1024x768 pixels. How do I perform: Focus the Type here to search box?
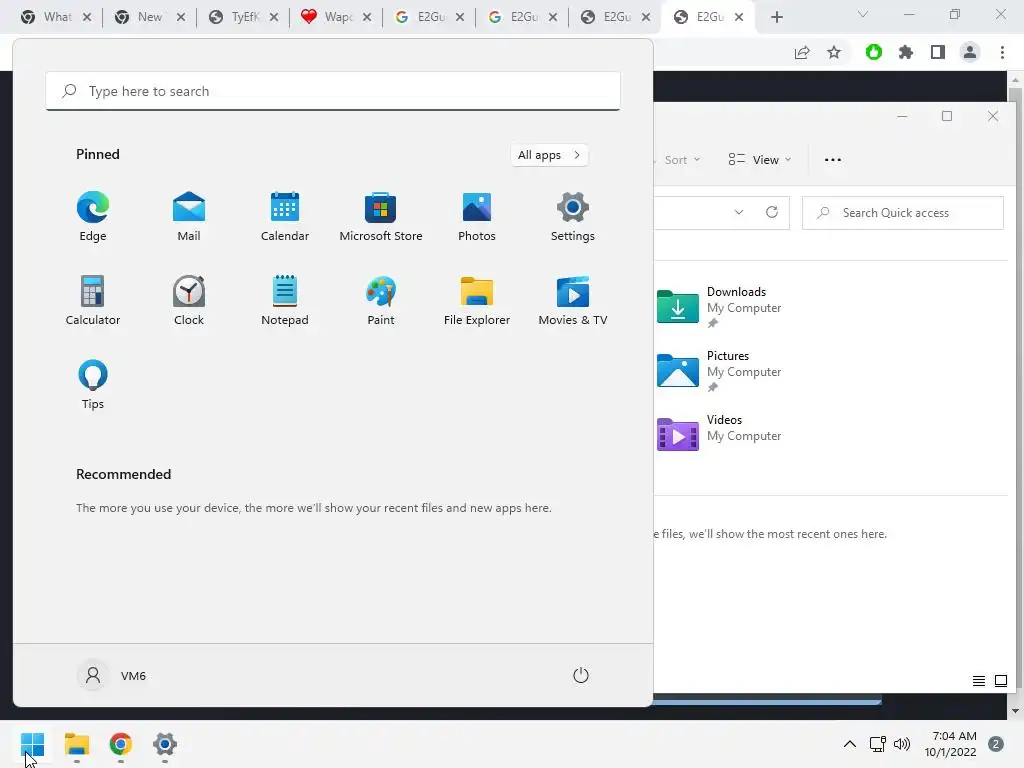(333, 91)
